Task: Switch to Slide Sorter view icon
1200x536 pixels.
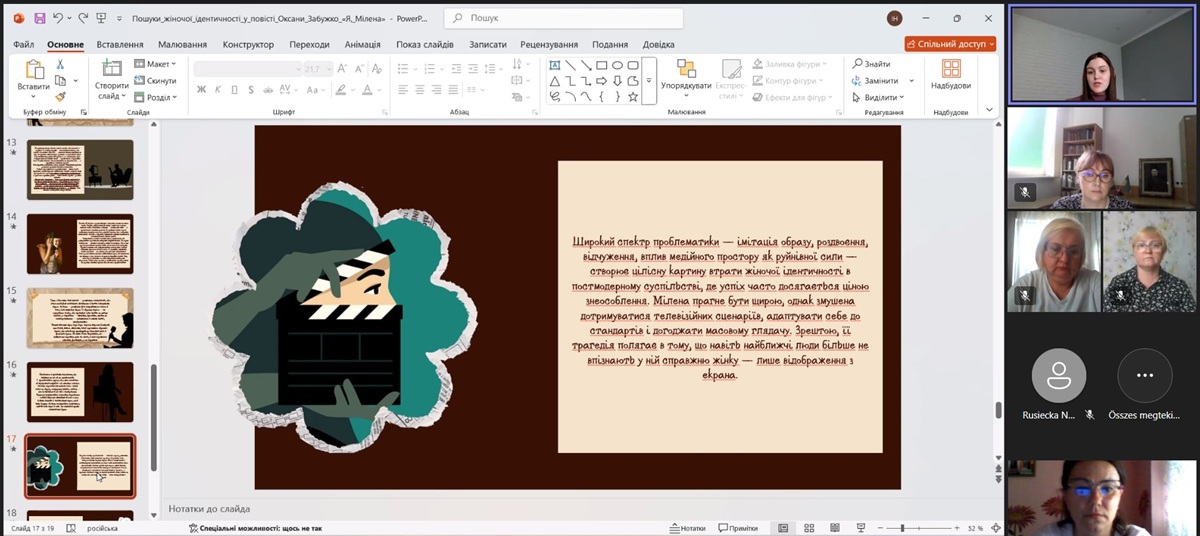Action: pyautogui.click(x=808, y=528)
